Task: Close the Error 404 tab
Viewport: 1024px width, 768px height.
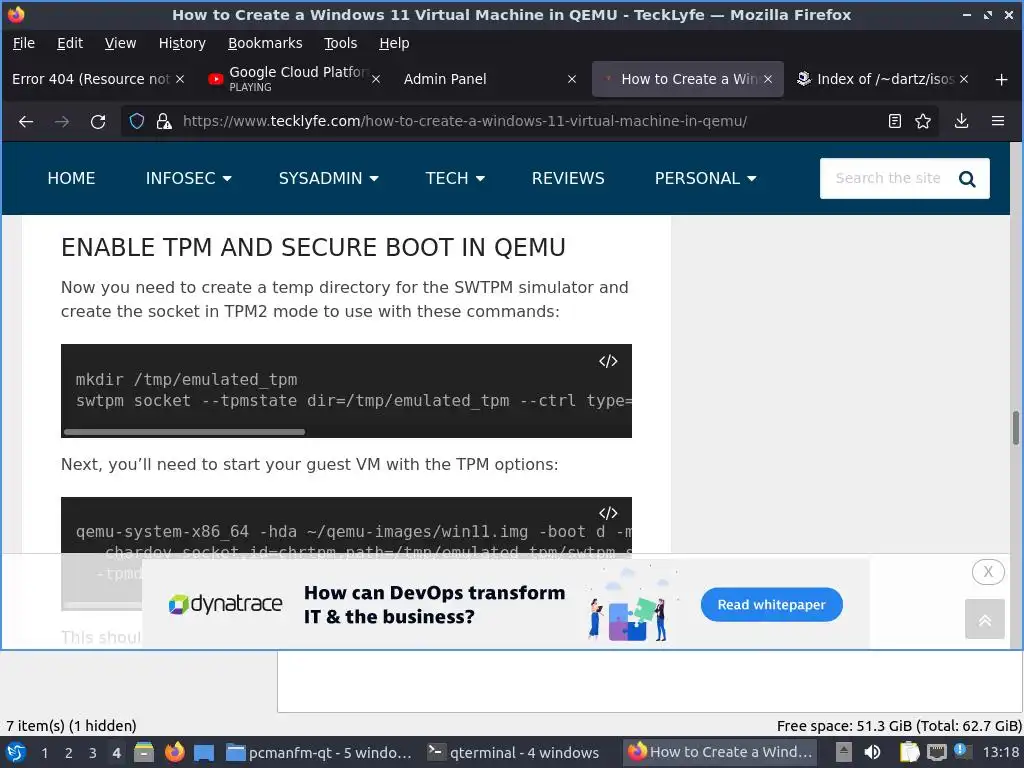Action: (x=180, y=79)
